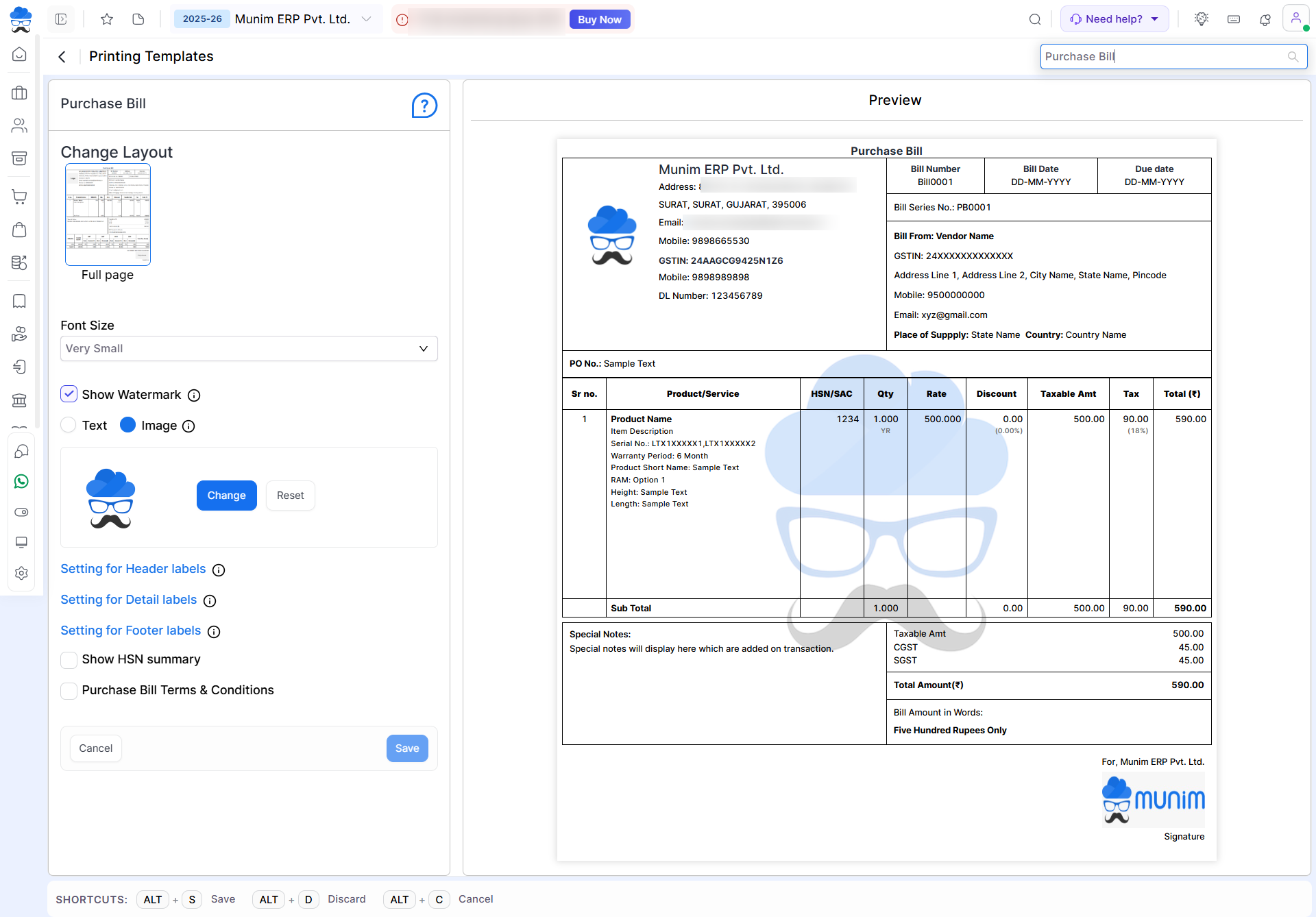The height and width of the screenshot is (917, 1316).
Task: Click the bank icon in sidebar
Action: point(20,400)
